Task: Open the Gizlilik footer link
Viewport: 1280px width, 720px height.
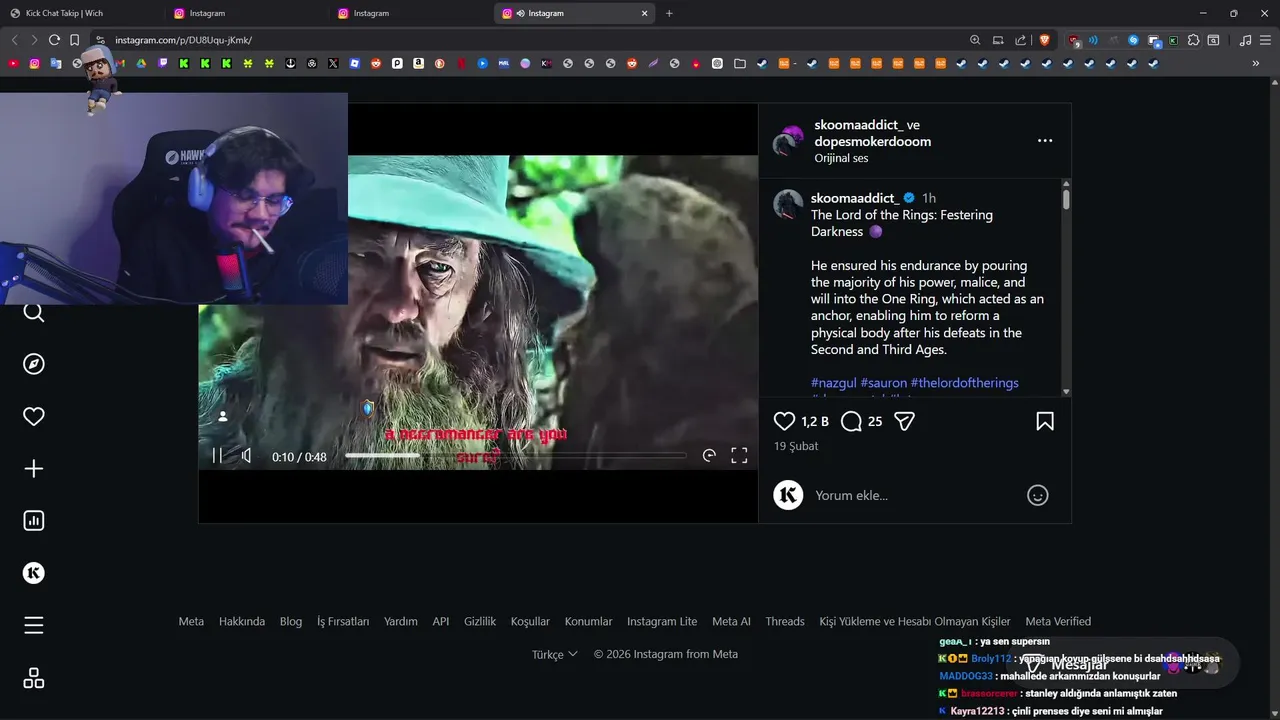Action: point(480,621)
